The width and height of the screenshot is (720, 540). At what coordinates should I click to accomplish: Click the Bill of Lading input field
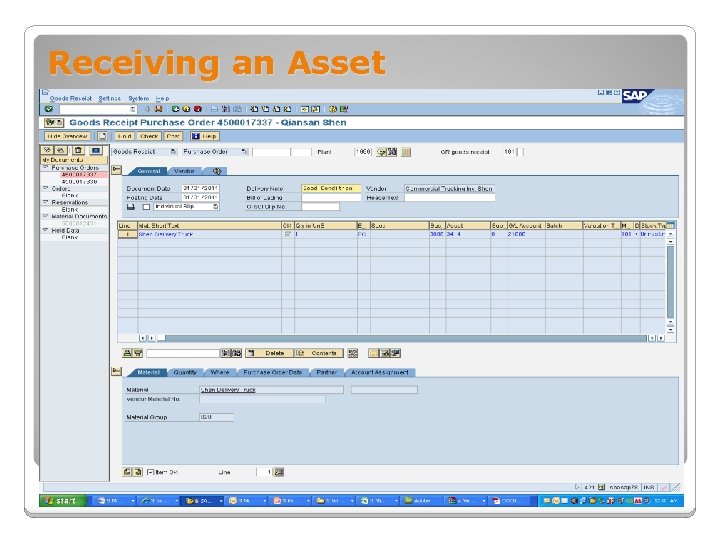coord(331,197)
